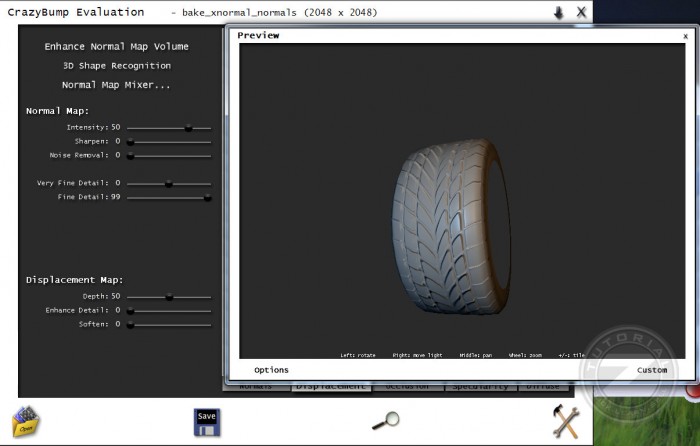700x446 pixels.
Task: Click the Very Fine Detail slider
Action: tap(168, 184)
